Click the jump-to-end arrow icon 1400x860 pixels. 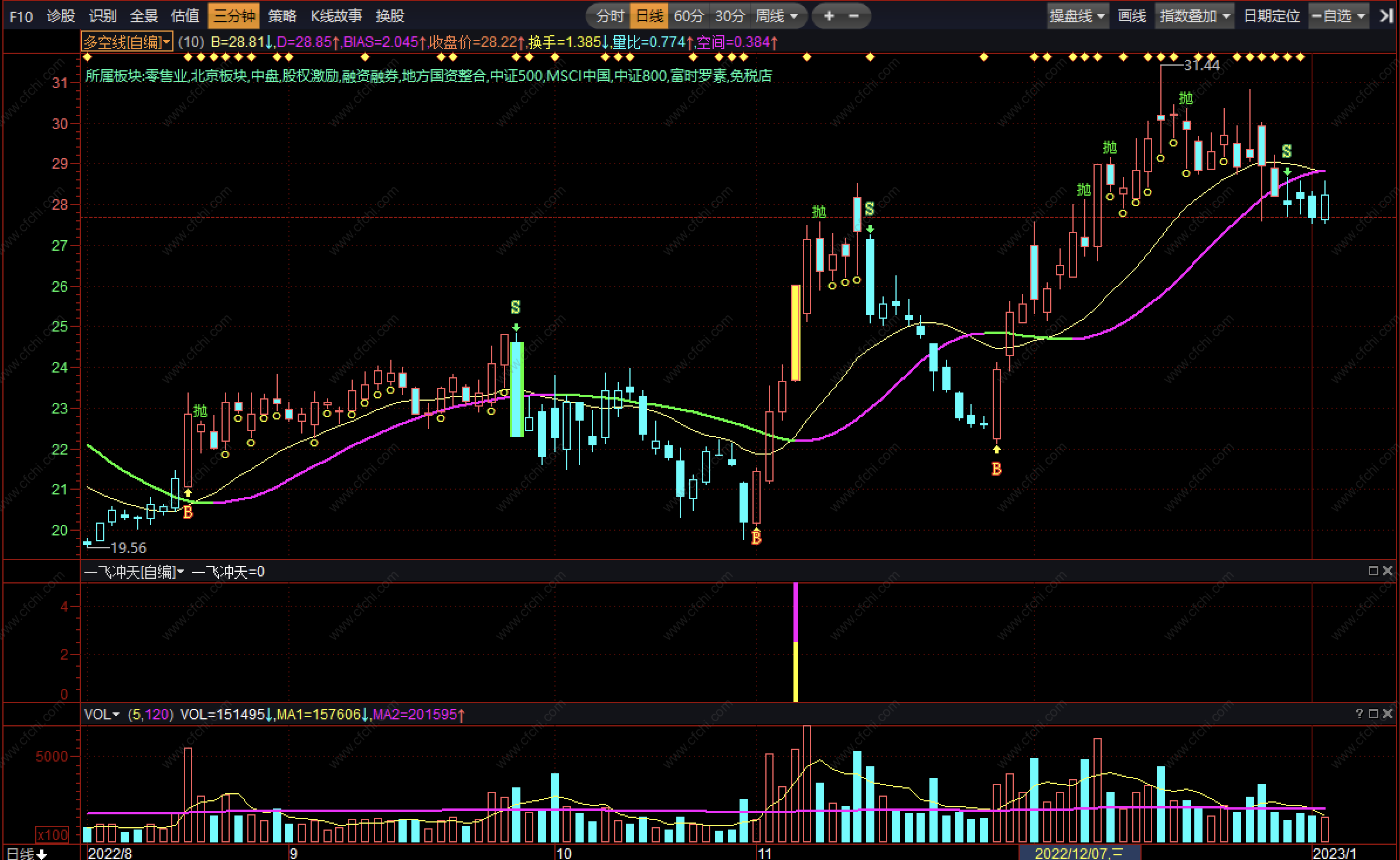1387,16
